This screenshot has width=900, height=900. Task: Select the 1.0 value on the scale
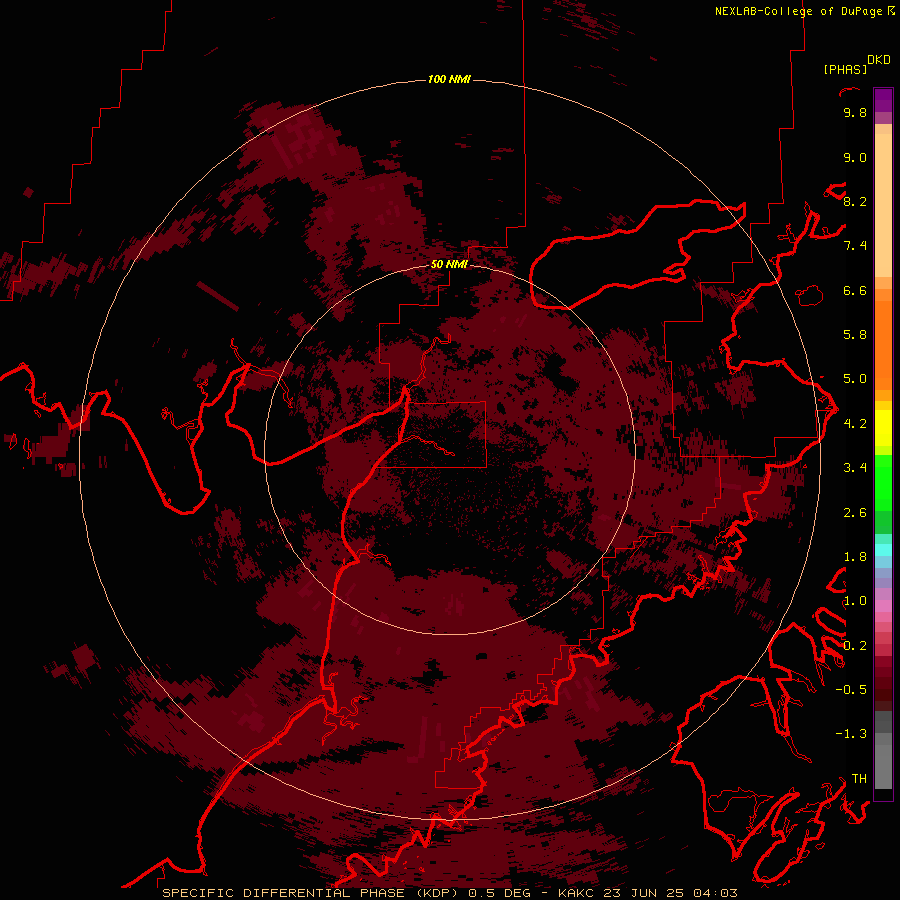tap(855, 601)
